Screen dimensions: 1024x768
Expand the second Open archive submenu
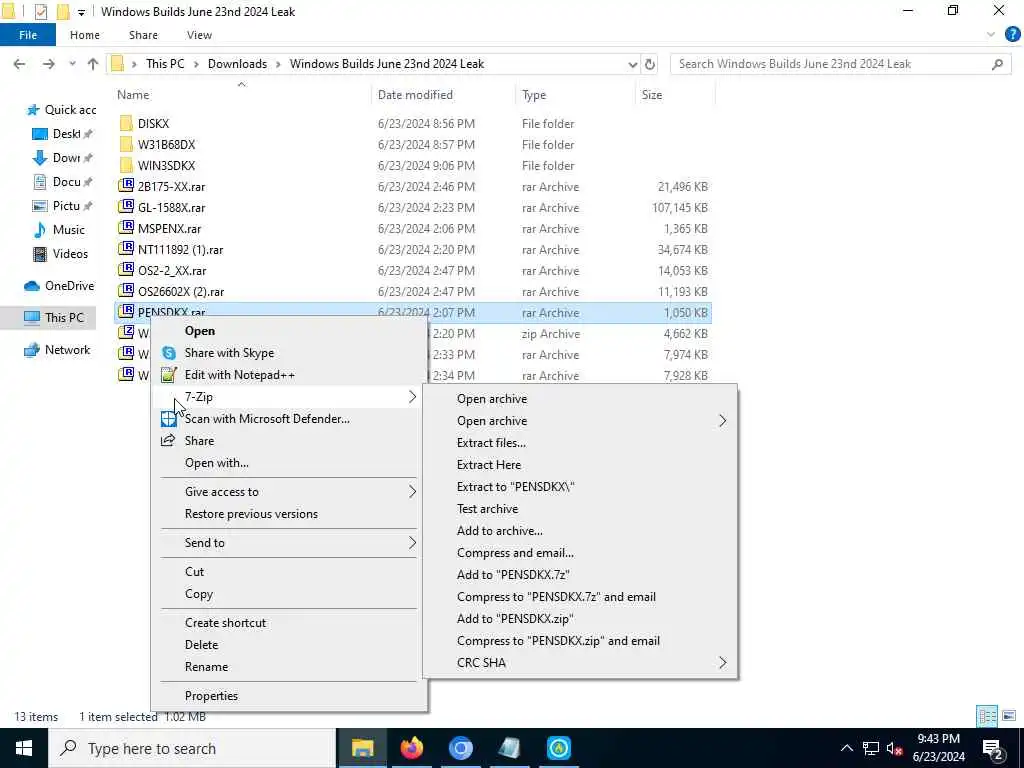pos(722,421)
